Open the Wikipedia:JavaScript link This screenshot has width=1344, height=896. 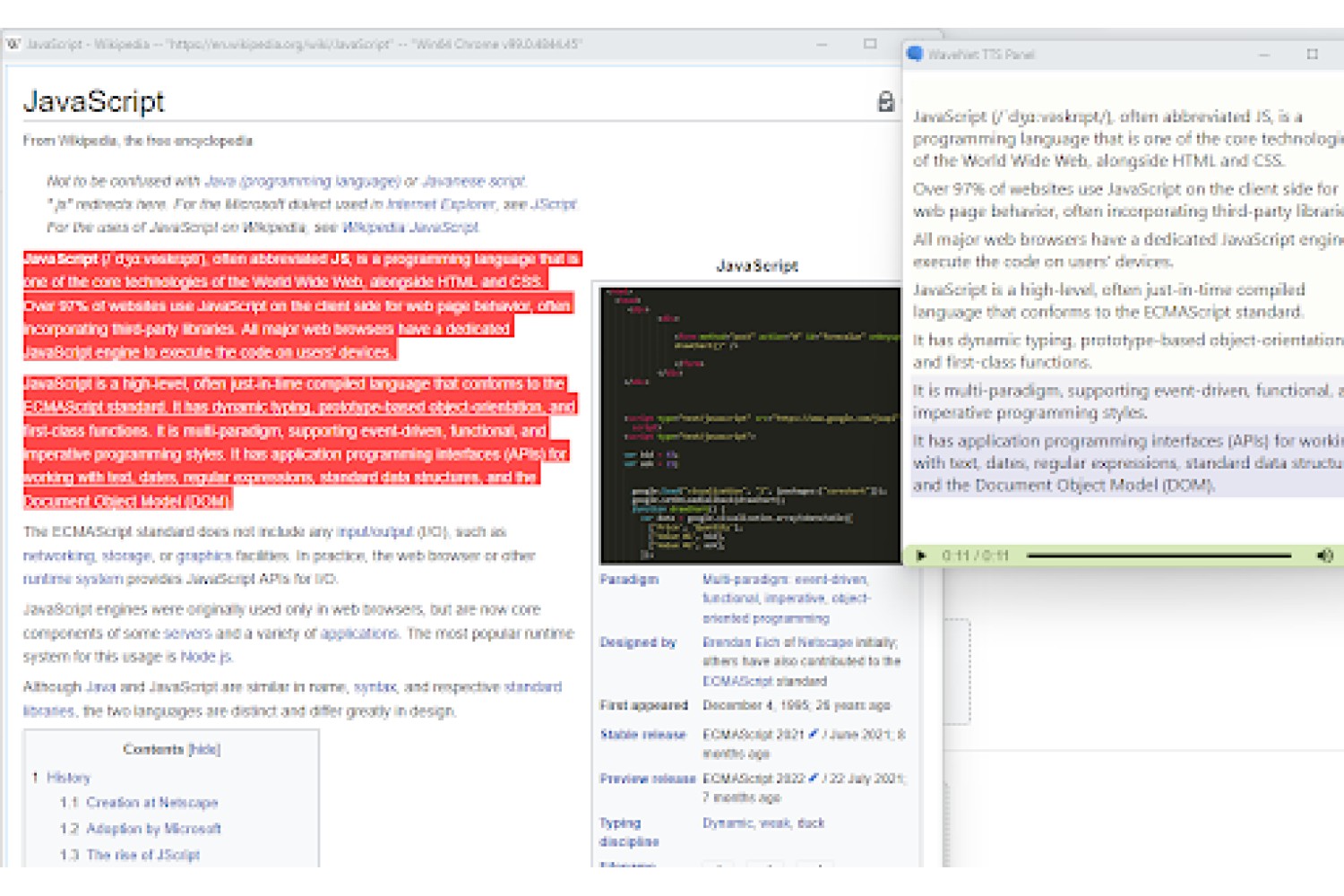click(410, 228)
